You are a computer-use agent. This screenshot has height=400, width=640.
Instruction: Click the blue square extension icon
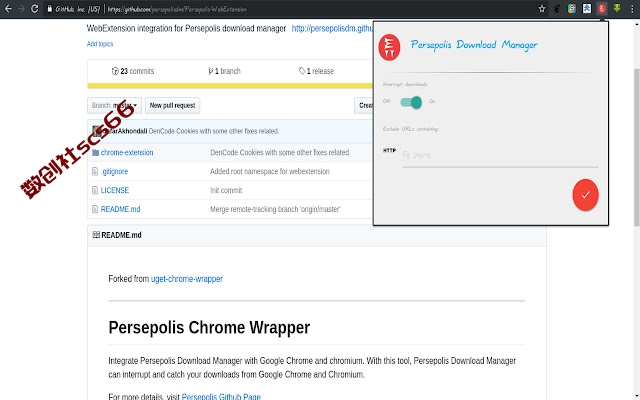tap(587, 9)
